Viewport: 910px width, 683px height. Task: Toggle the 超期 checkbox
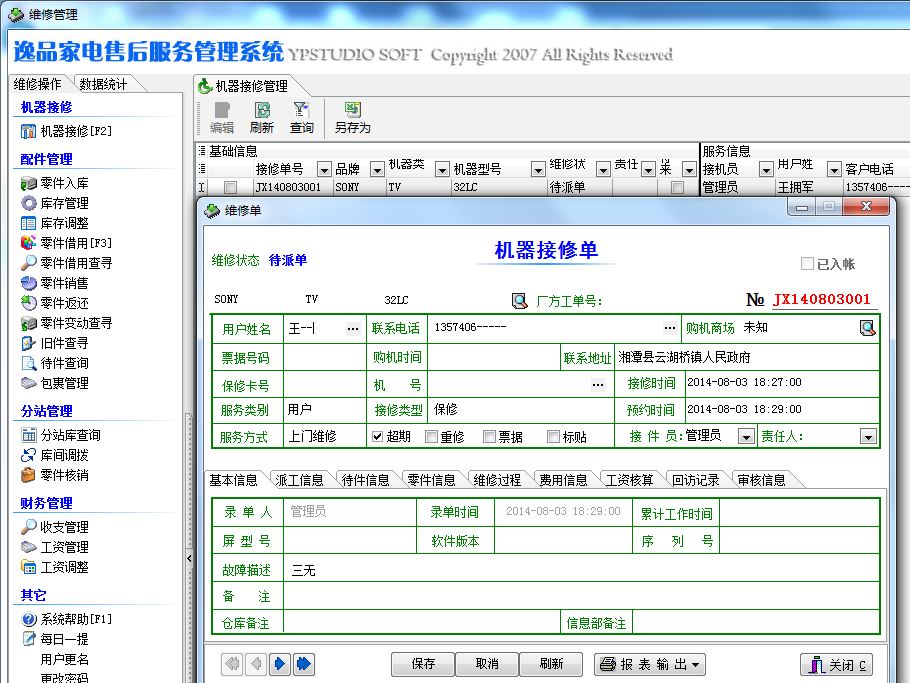point(378,436)
